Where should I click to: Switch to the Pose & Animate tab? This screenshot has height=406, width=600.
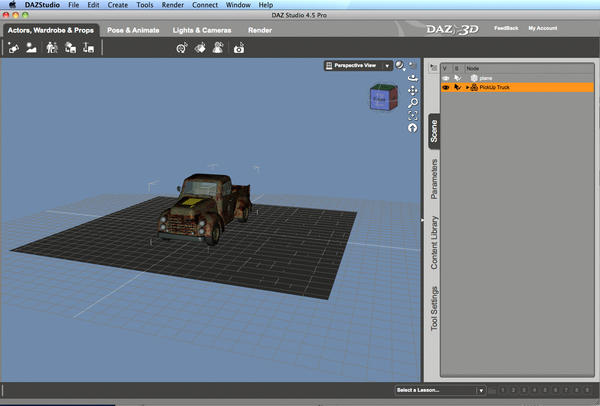pyautogui.click(x=135, y=31)
